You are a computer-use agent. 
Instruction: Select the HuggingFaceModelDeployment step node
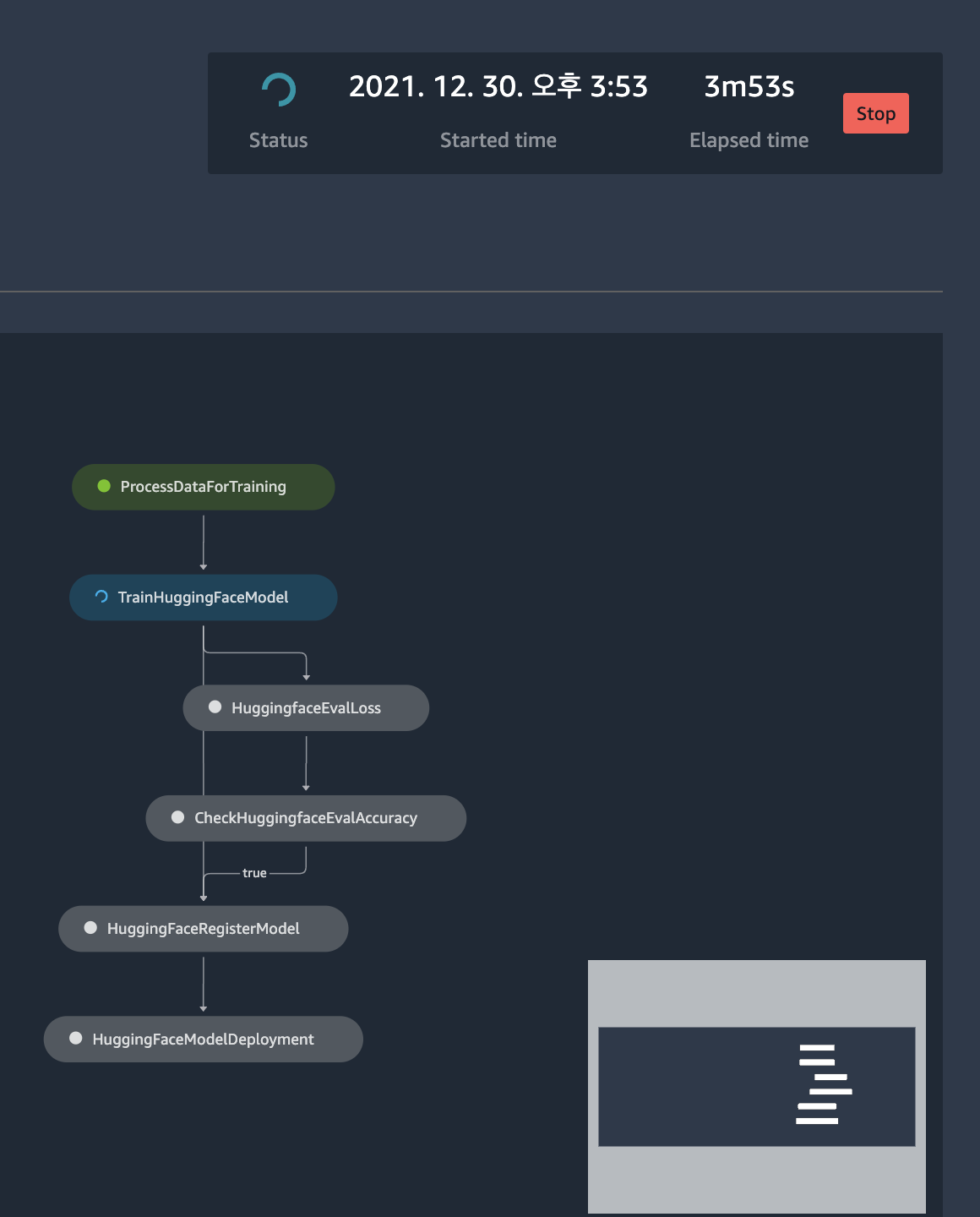204,1040
